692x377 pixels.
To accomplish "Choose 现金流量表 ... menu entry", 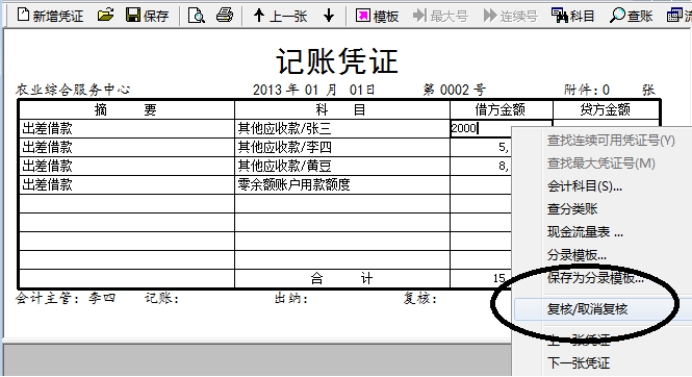I will pyautogui.click(x=585, y=232).
